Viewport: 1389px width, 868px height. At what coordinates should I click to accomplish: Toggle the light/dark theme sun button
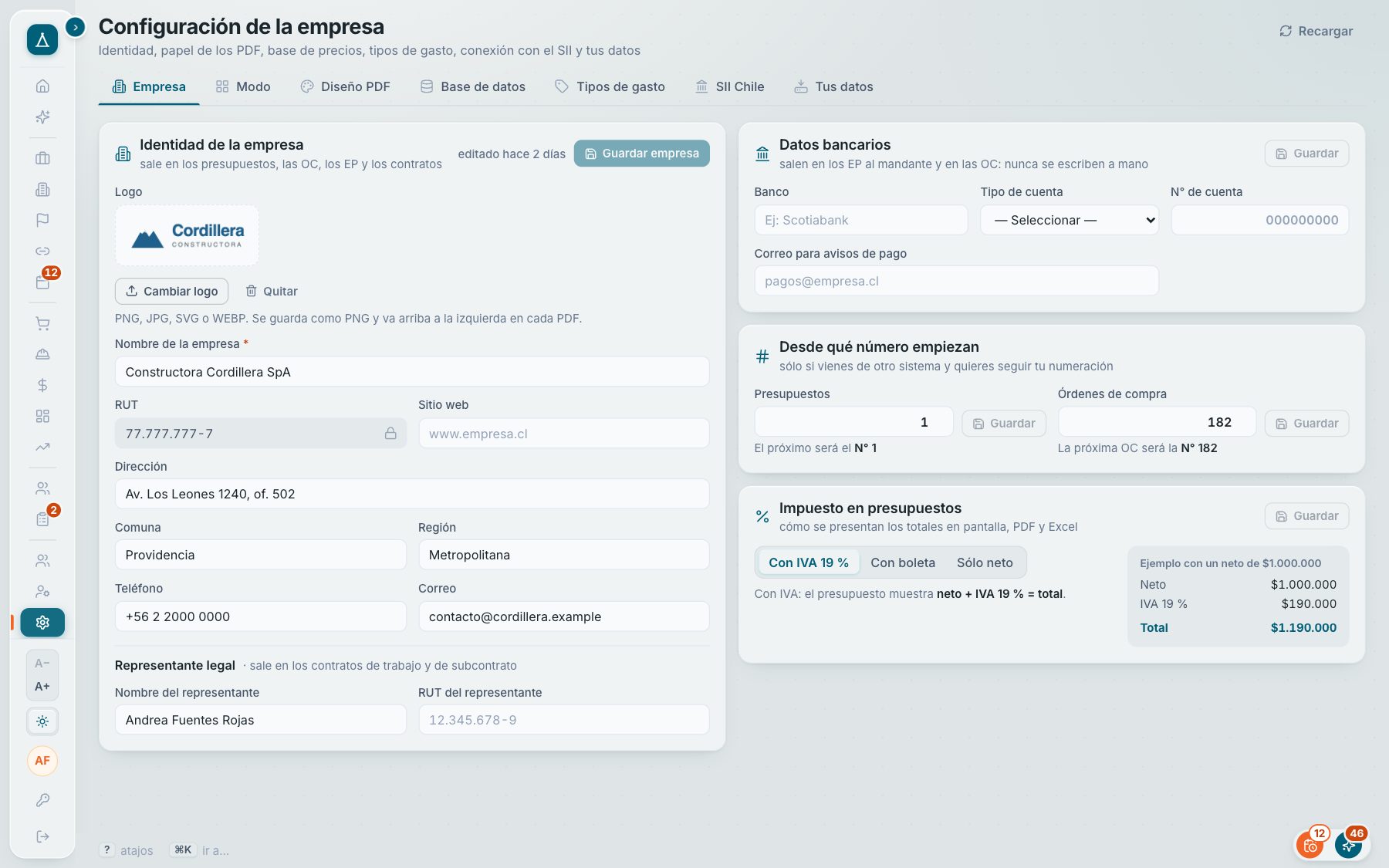(x=42, y=721)
